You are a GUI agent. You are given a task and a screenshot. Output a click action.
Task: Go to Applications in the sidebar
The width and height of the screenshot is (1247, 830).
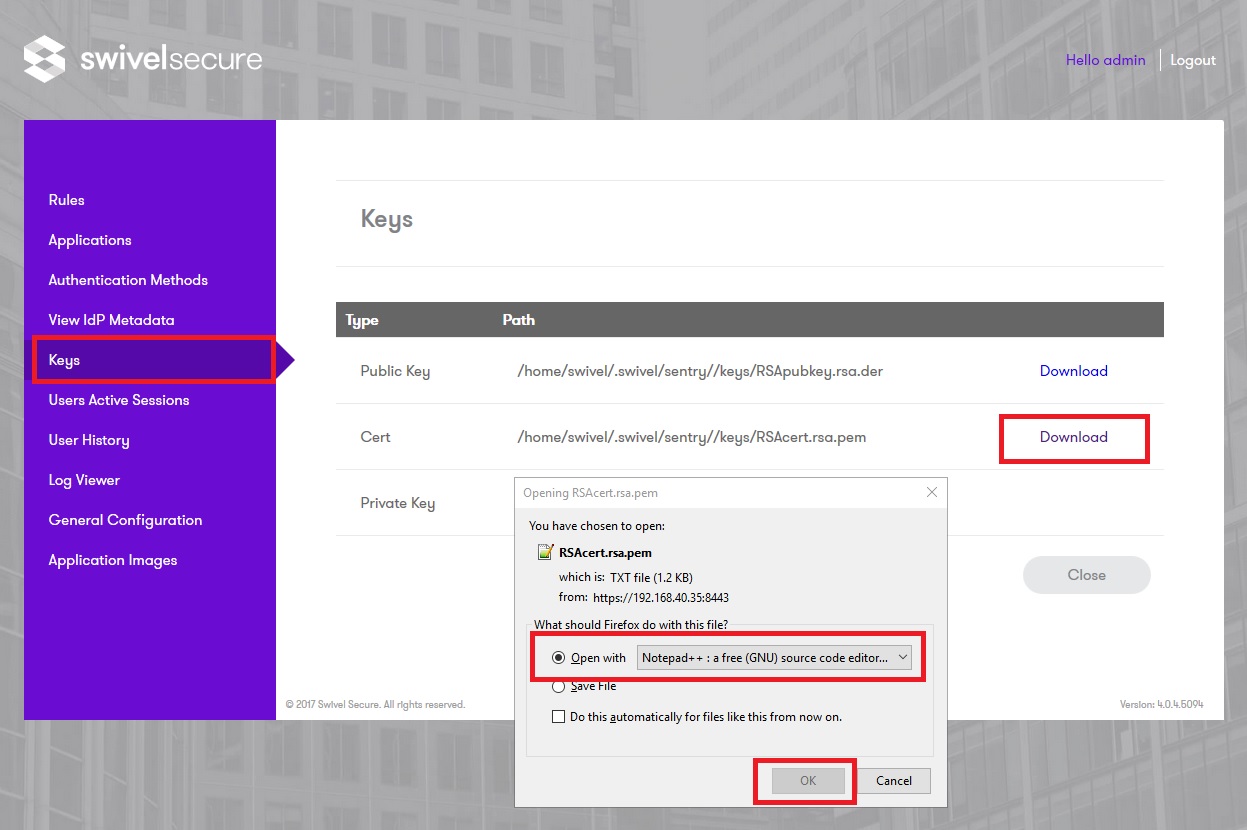(90, 240)
